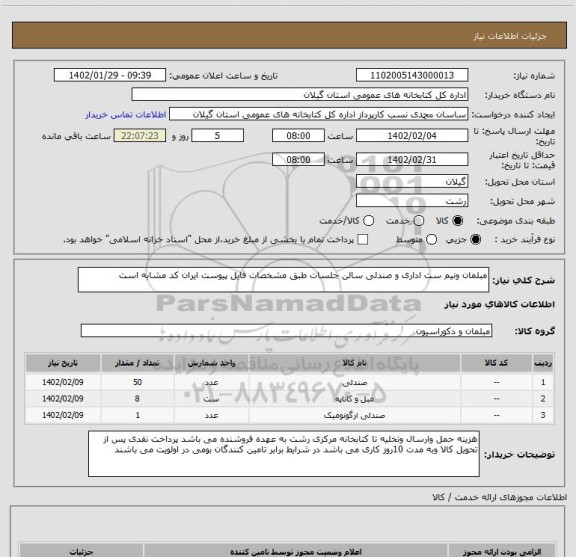Screen dimensions: 576x557
Task: Click the quantity 8 cell
Action: [137, 399]
